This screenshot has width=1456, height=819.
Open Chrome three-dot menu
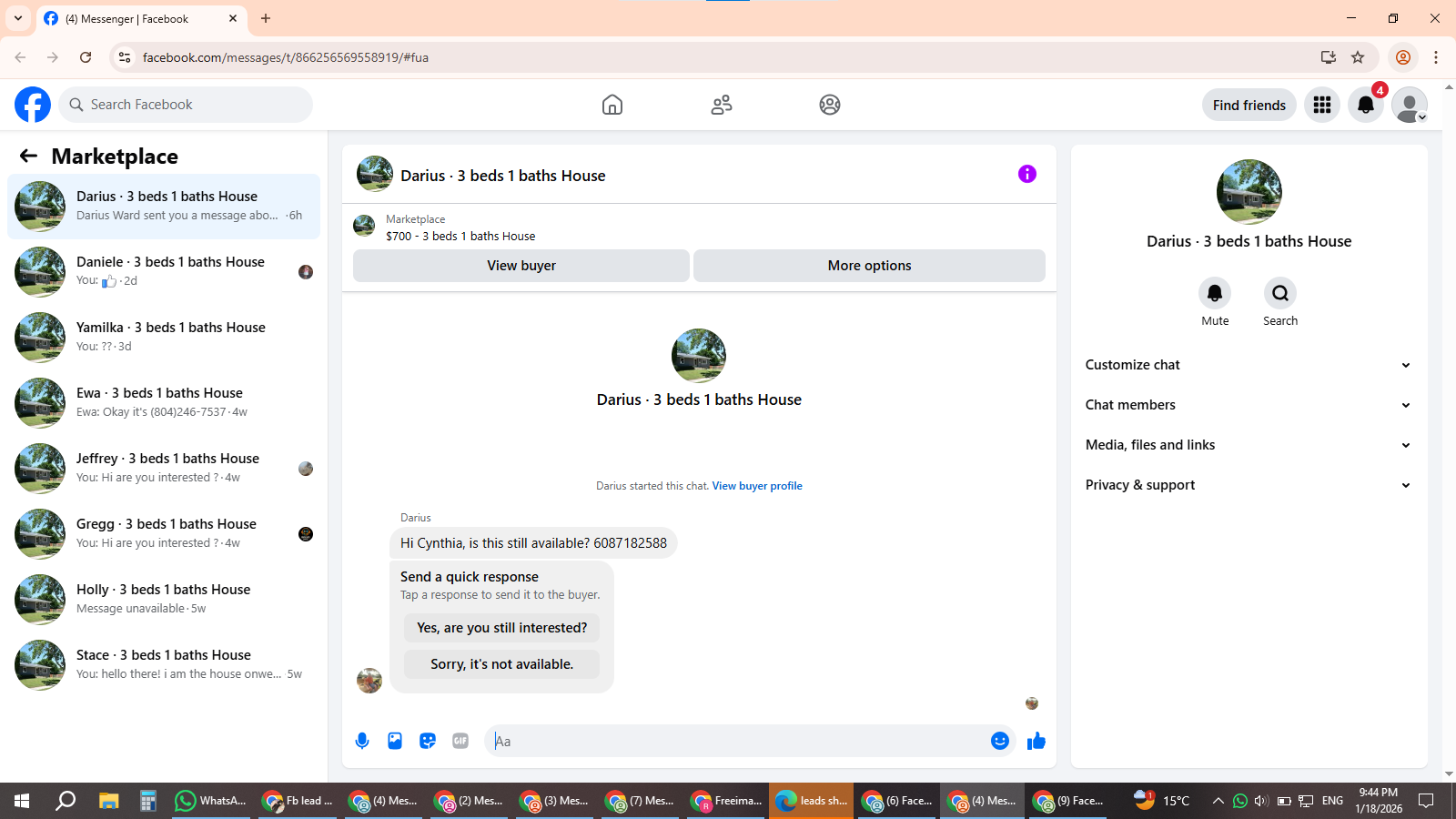coord(1436,57)
